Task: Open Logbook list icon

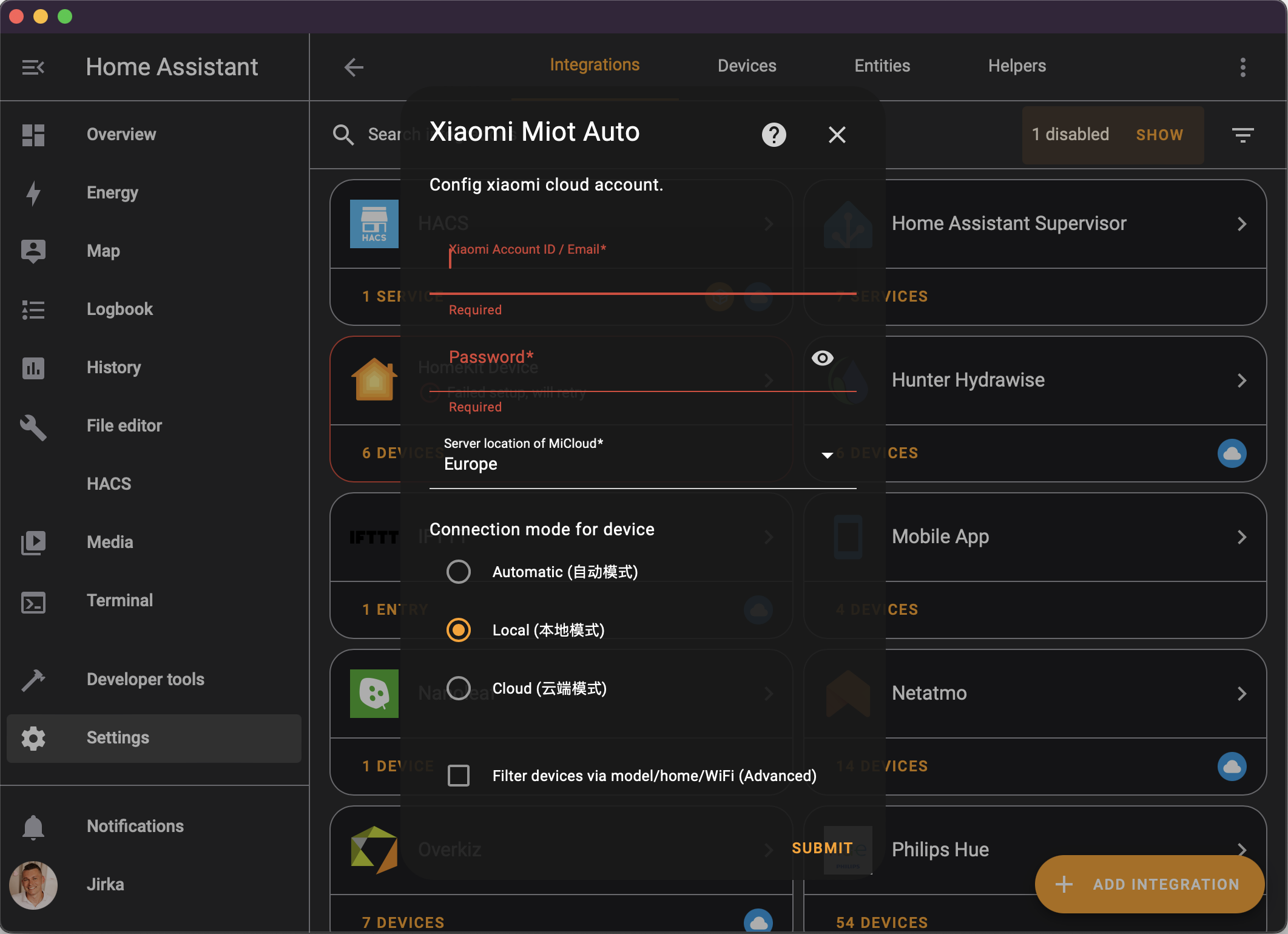Action: coord(33,309)
